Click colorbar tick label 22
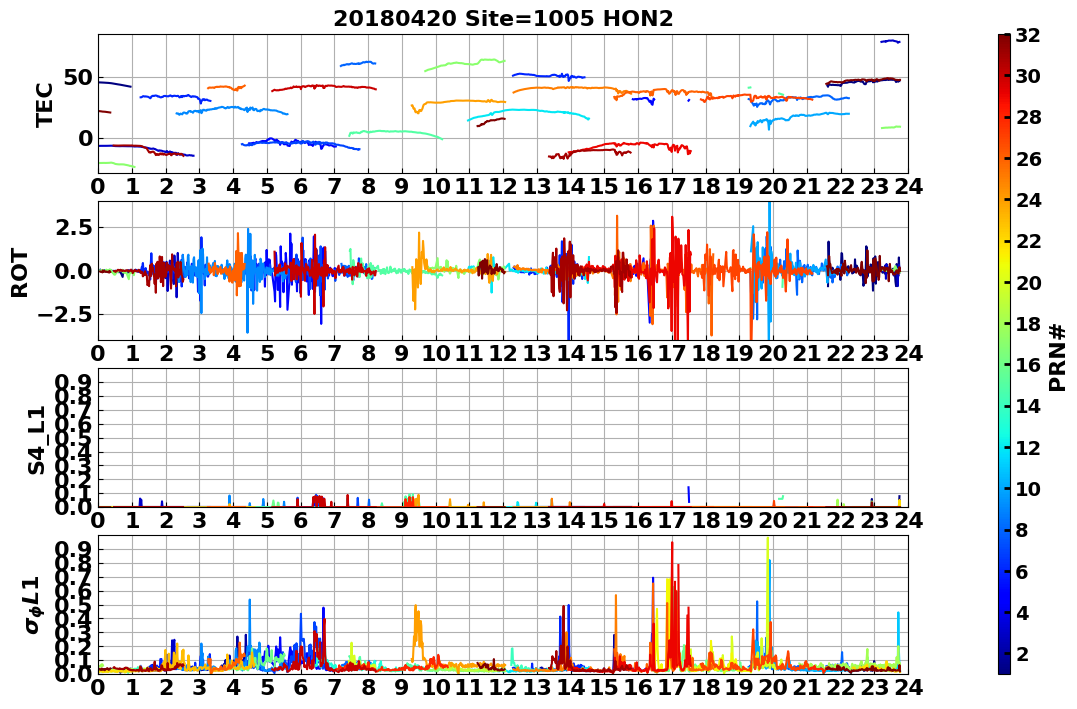The image size is (1077, 709). 1028,241
